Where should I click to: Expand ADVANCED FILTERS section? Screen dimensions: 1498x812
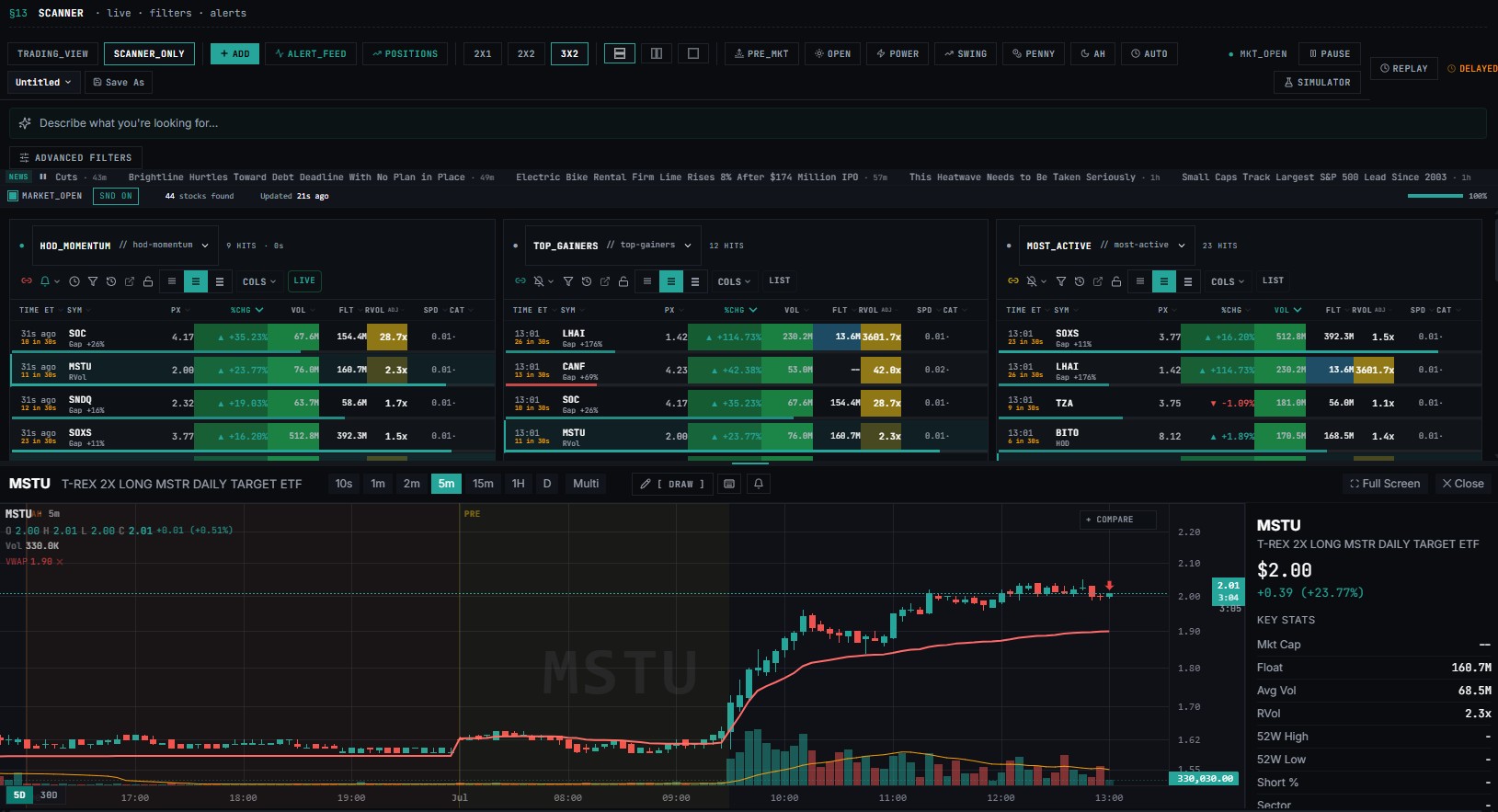[75, 157]
